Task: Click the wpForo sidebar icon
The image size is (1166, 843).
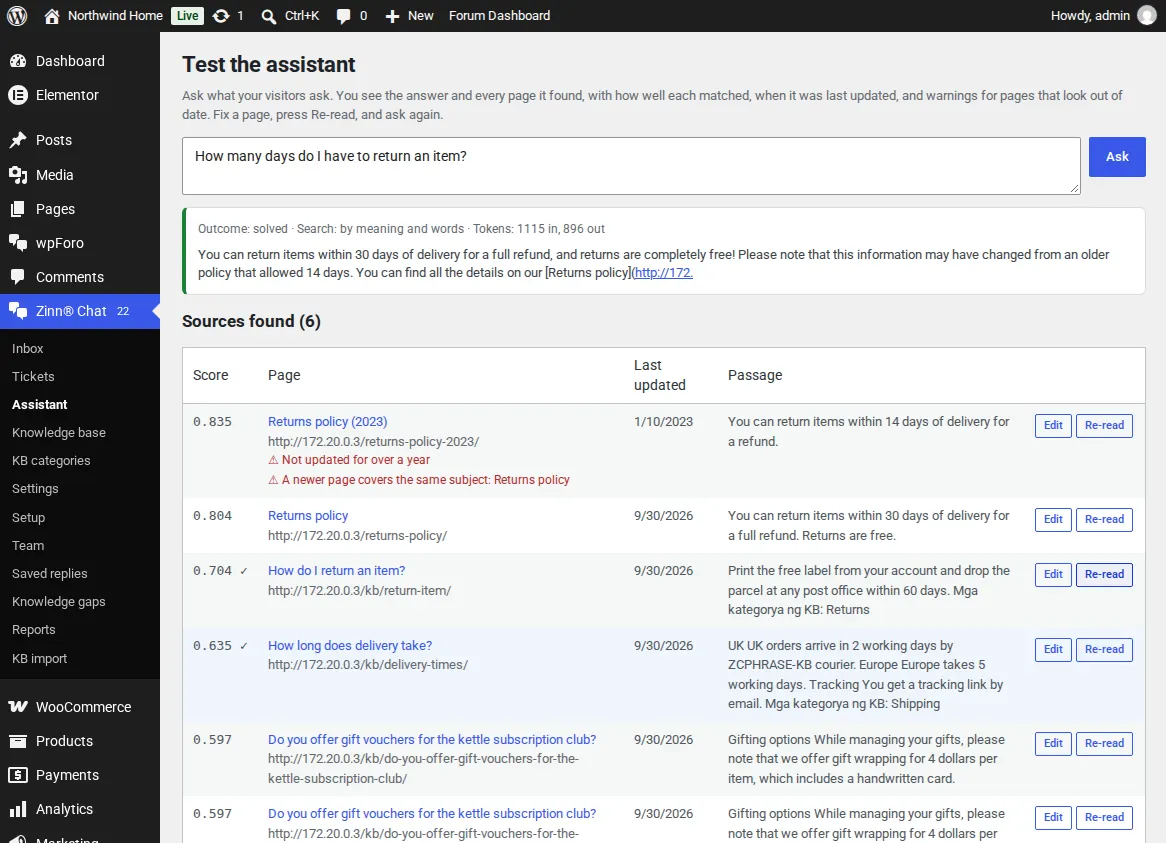Action: pos(18,243)
